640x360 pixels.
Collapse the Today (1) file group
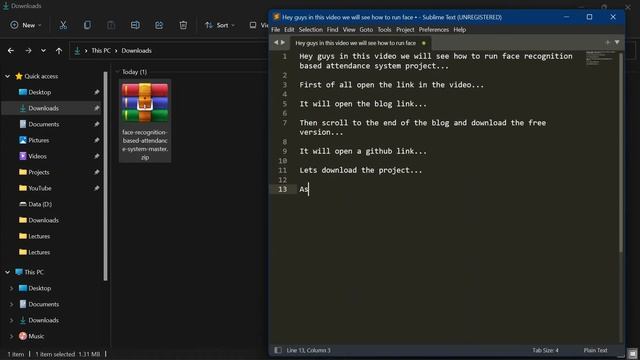118,72
